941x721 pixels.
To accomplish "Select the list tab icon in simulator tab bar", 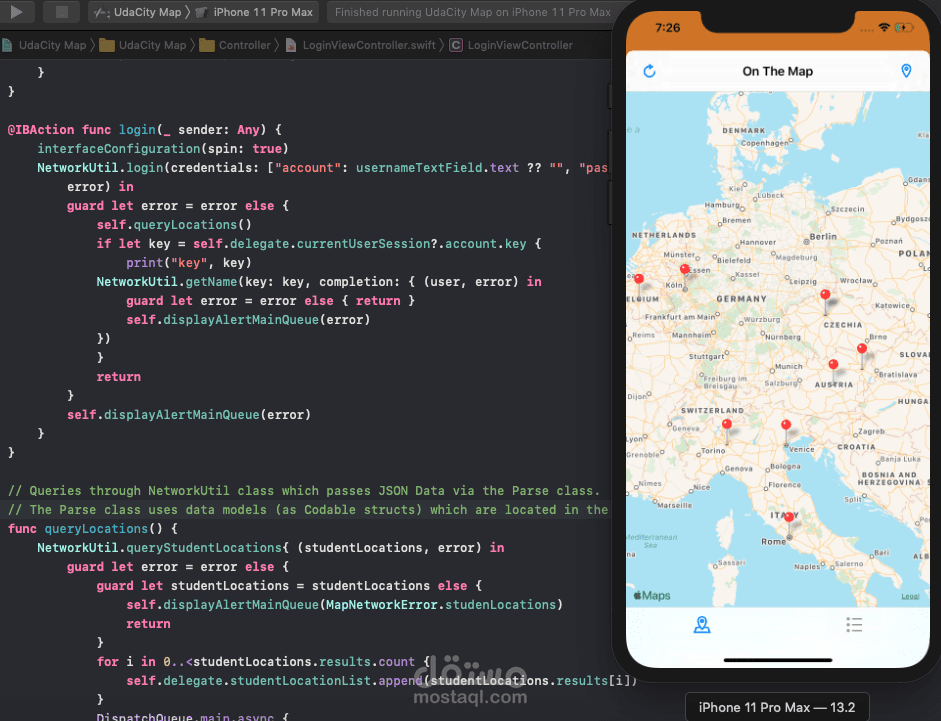I will (x=854, y=625).
